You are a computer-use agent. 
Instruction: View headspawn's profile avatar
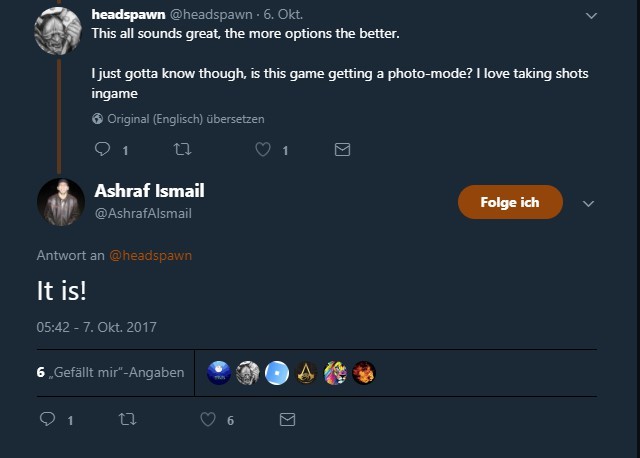[x=58, y=31]
